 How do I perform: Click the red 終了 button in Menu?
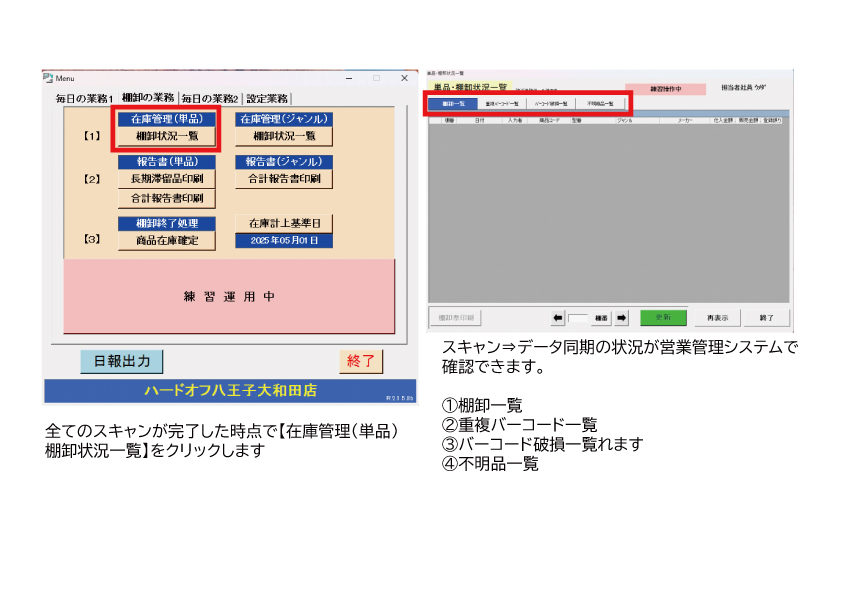coord(360,361)
